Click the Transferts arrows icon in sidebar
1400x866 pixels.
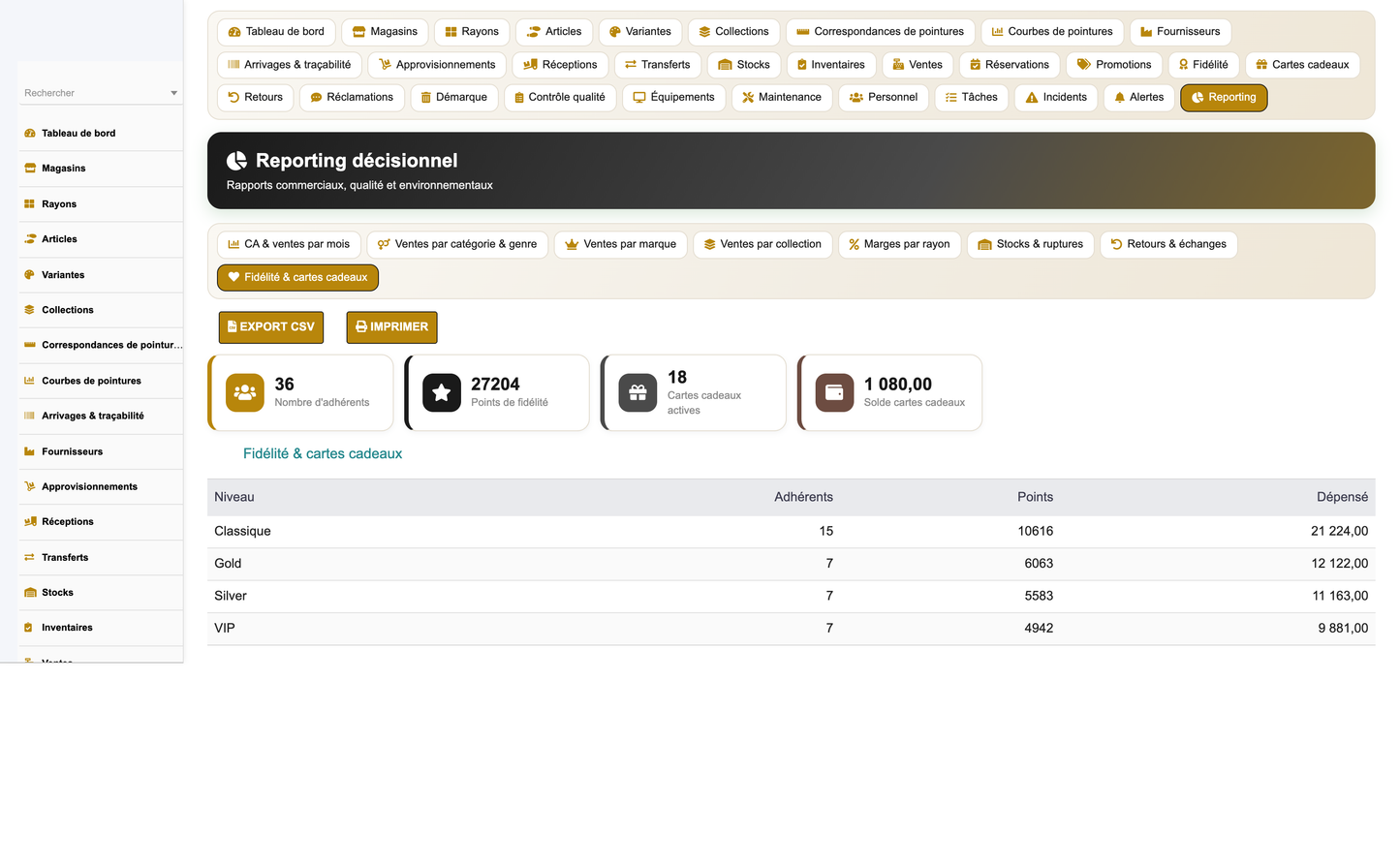click(29, 557)
